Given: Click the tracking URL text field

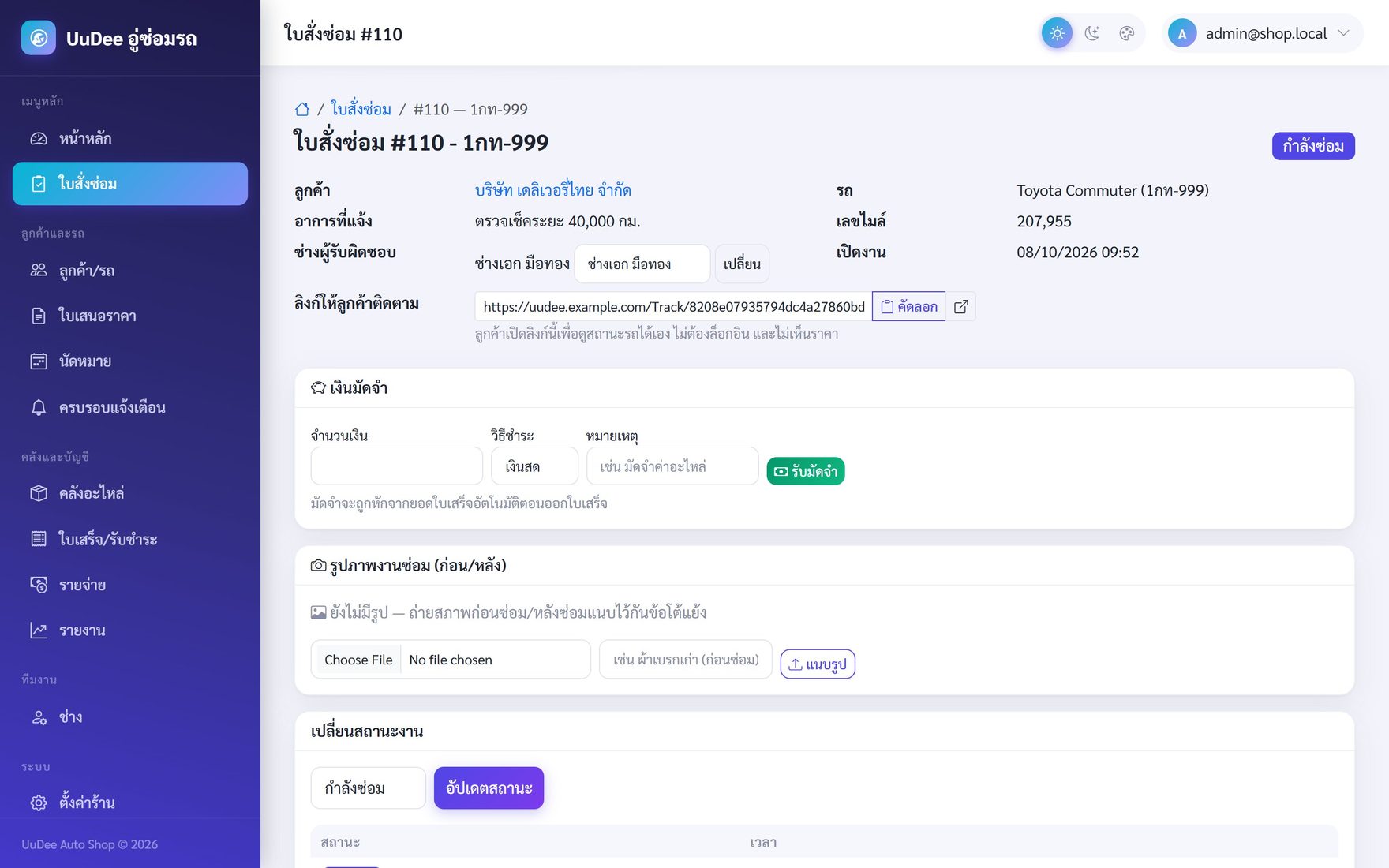Looking at the screenshot, I should pyautogui.click(x=673, y=307).
